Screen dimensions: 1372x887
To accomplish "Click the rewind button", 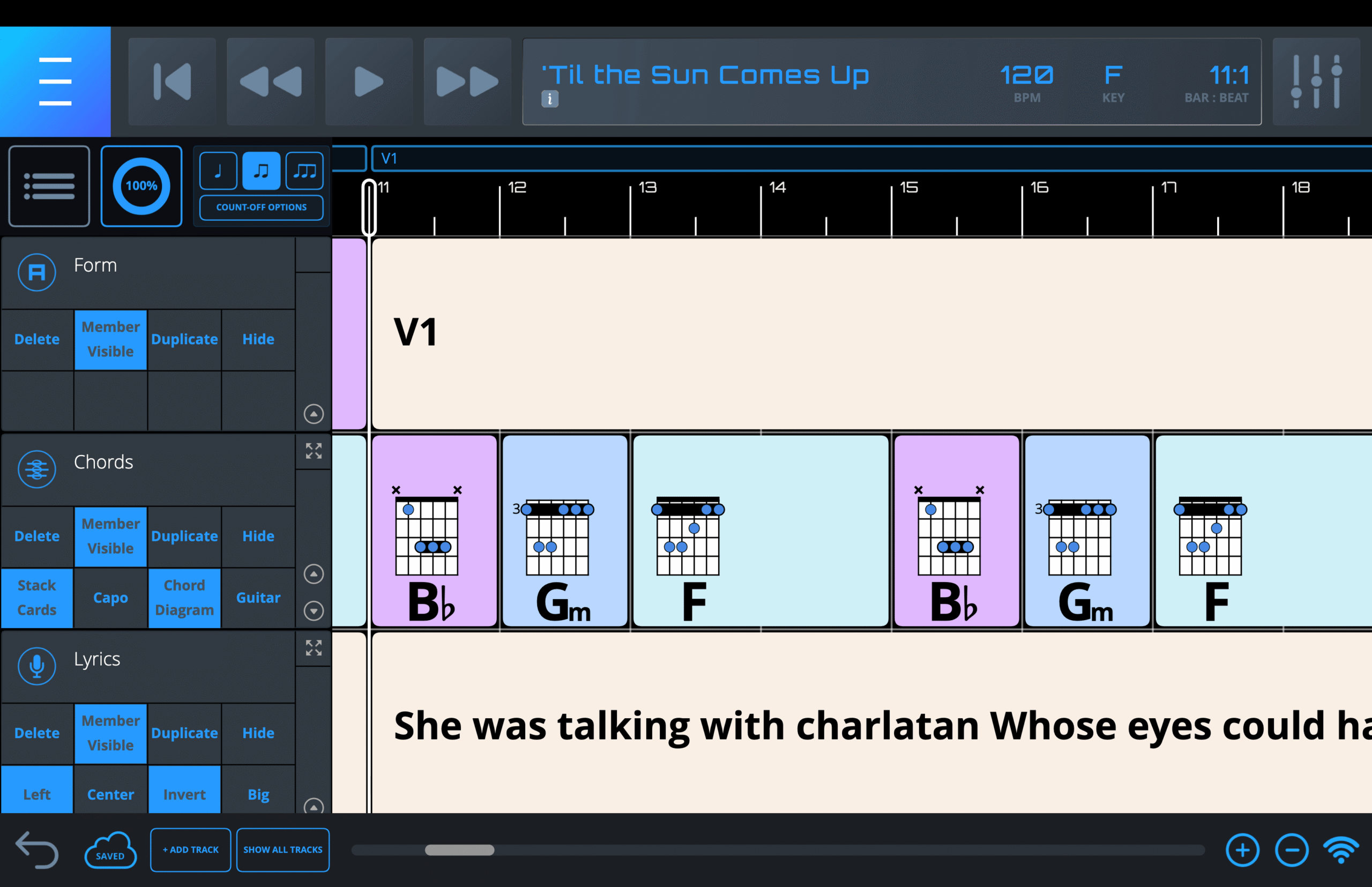I will tap(271, 81).
